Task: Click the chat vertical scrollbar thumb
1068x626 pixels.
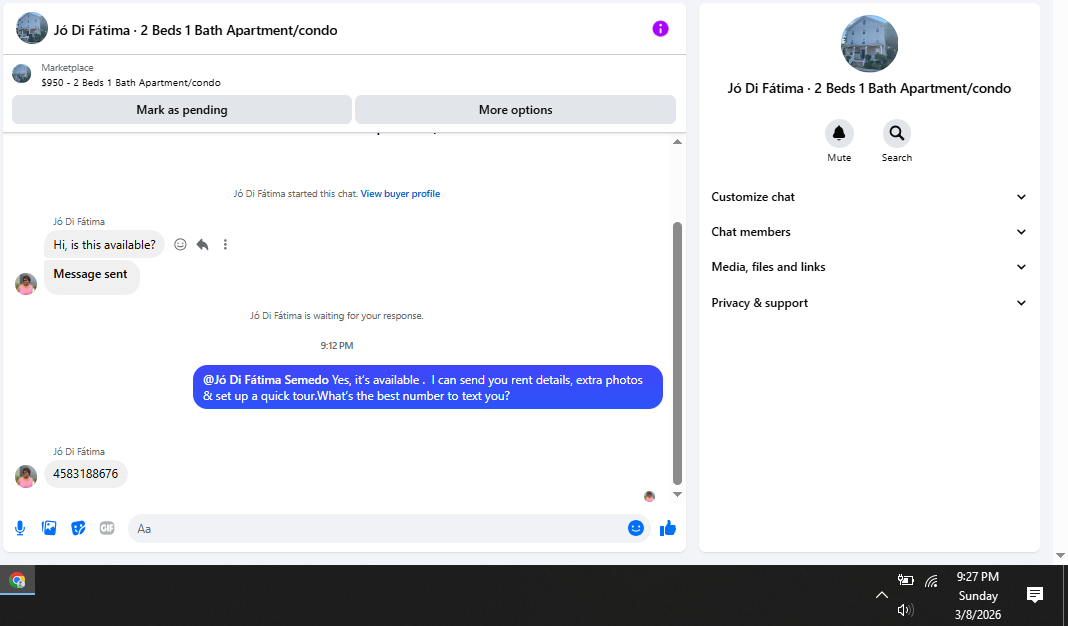Action: [x=677, y=353]
